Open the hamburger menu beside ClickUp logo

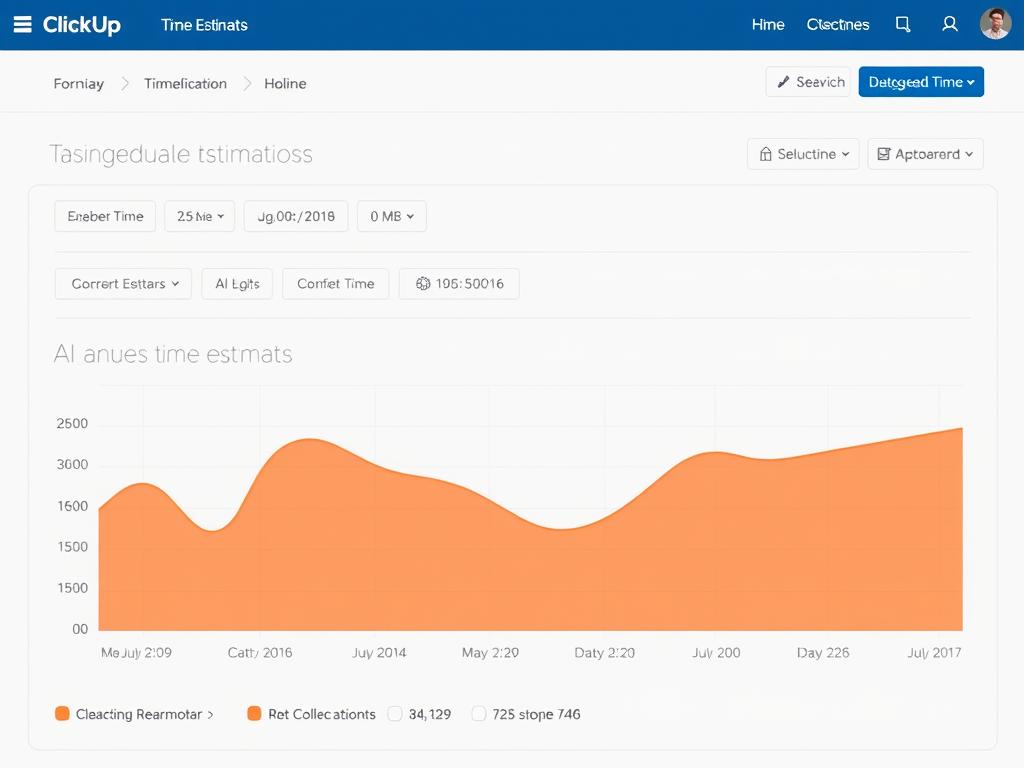coord(22,25)
